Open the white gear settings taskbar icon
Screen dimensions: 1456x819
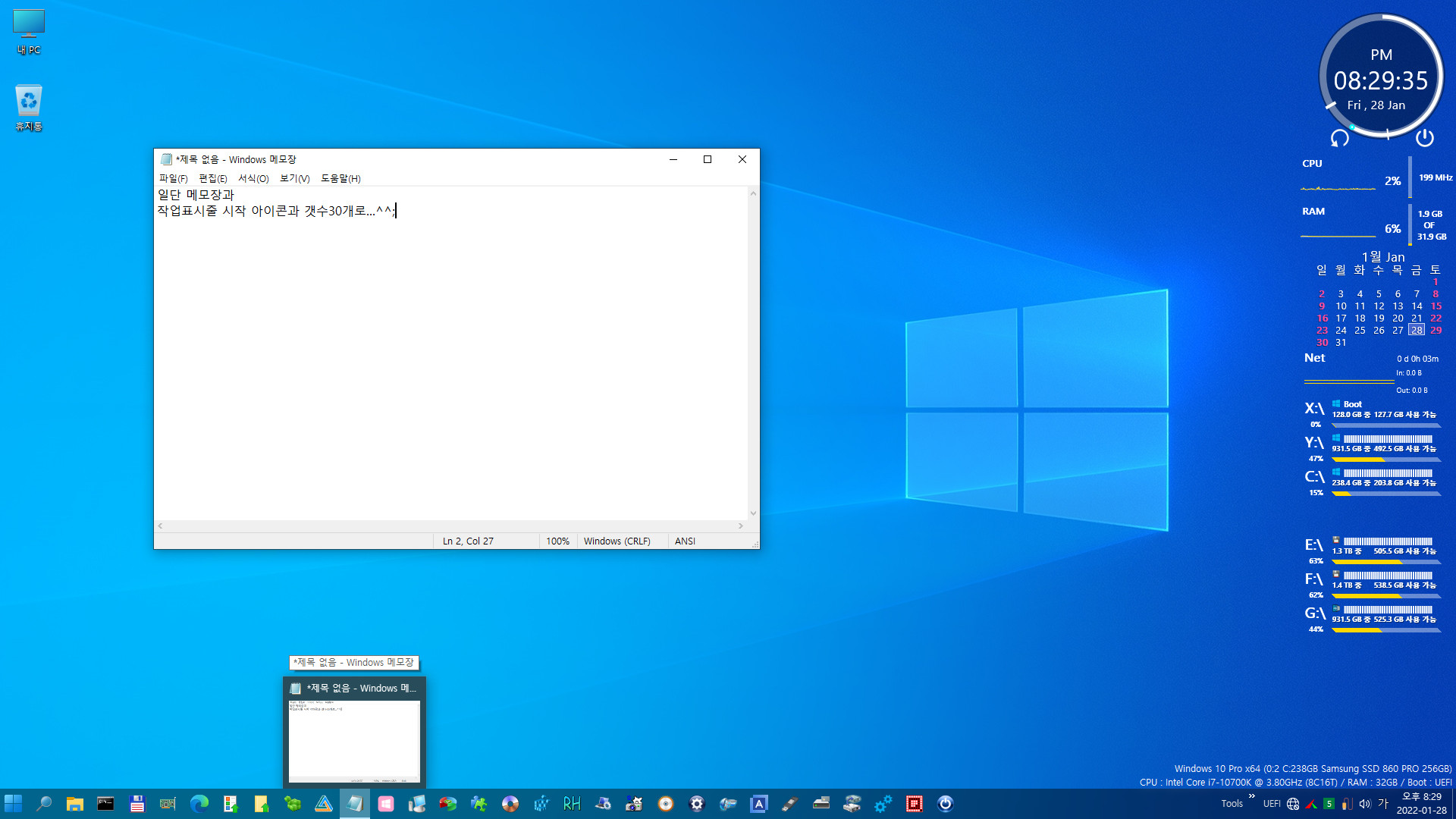[696, 804]
